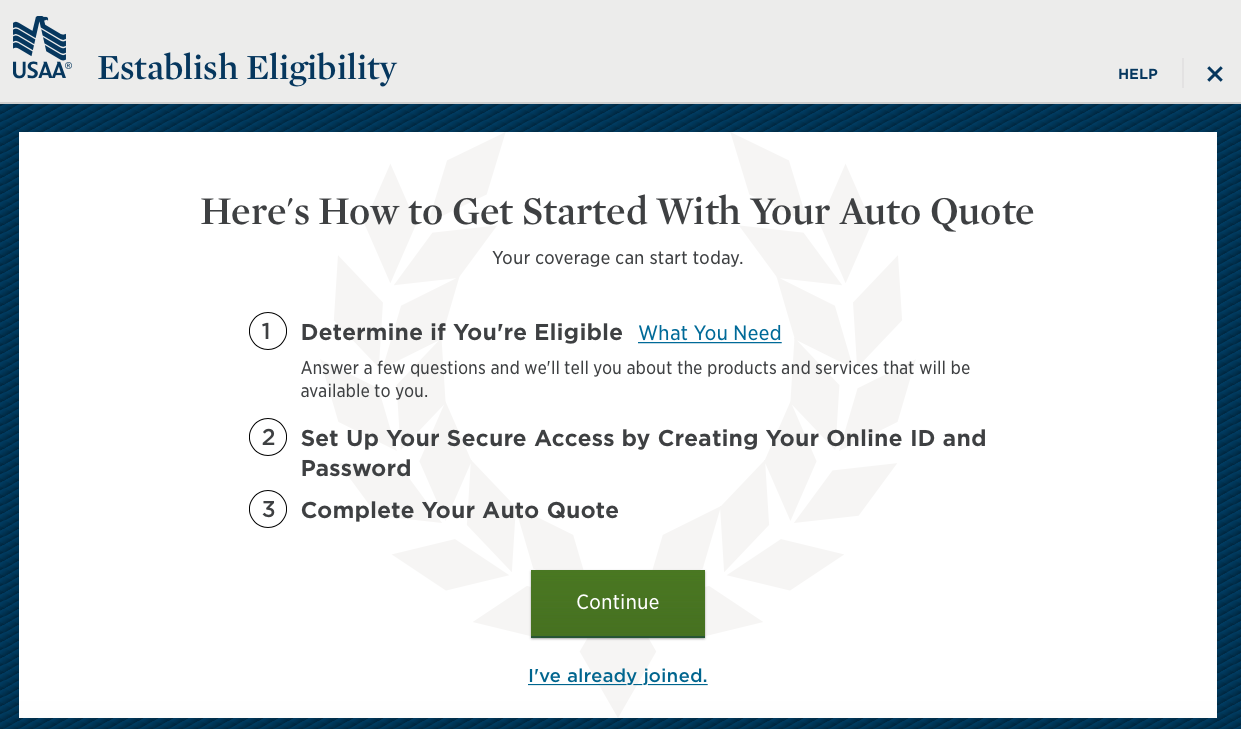
Task: Open HELP from the top bar
Action: click(1137, 73)
